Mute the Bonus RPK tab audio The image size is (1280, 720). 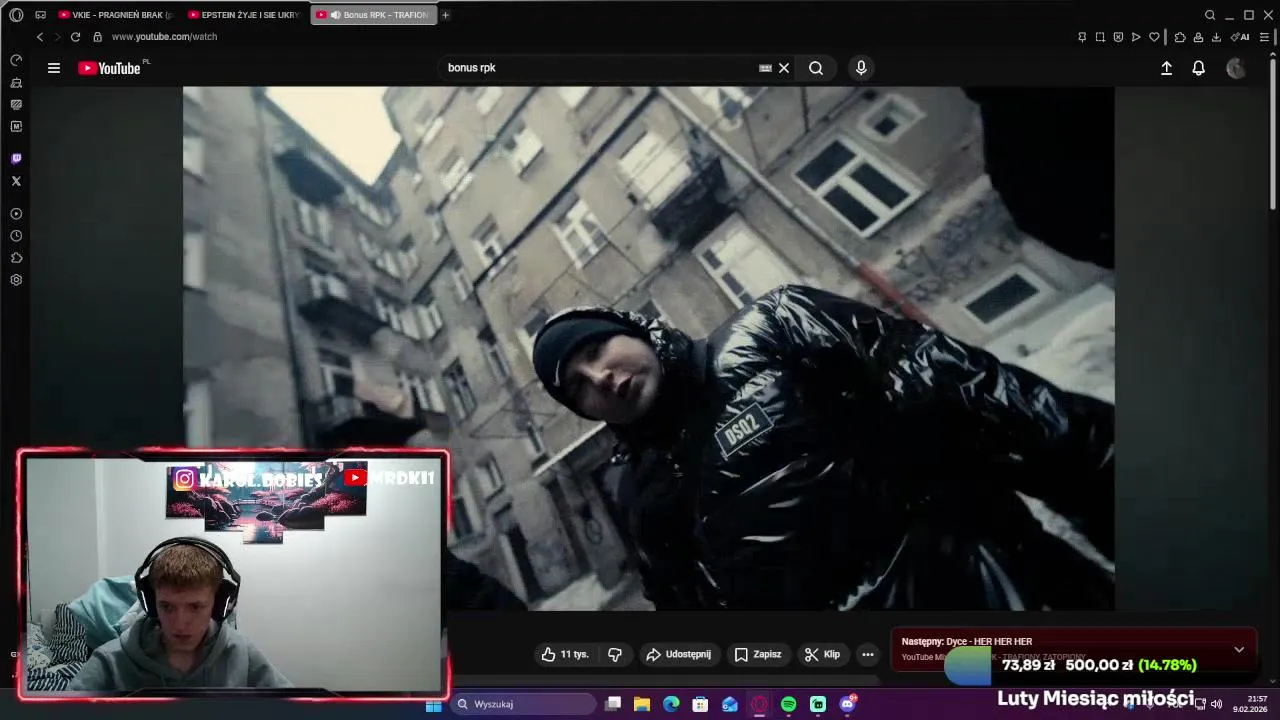point(335,15)
